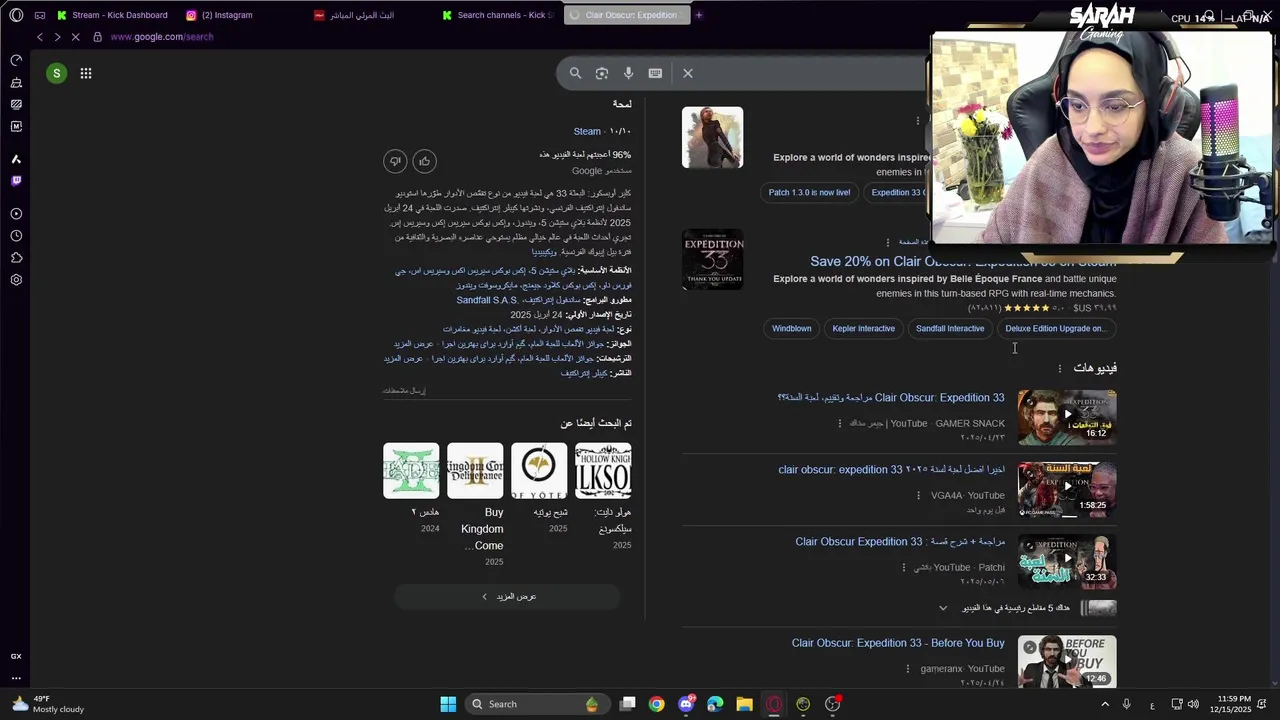Open Twitch panel in the sidebar

point(16,181)
